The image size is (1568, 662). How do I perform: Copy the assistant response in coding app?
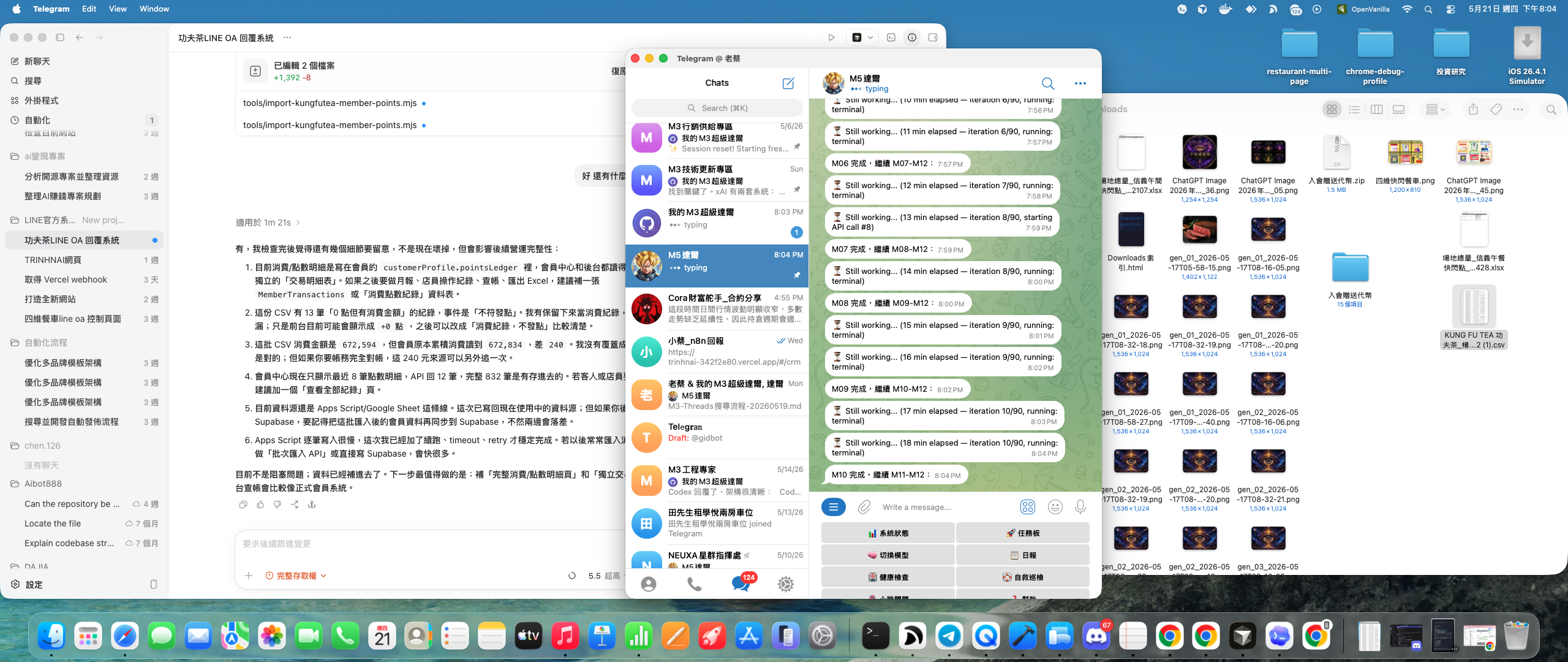pos(243,504)
